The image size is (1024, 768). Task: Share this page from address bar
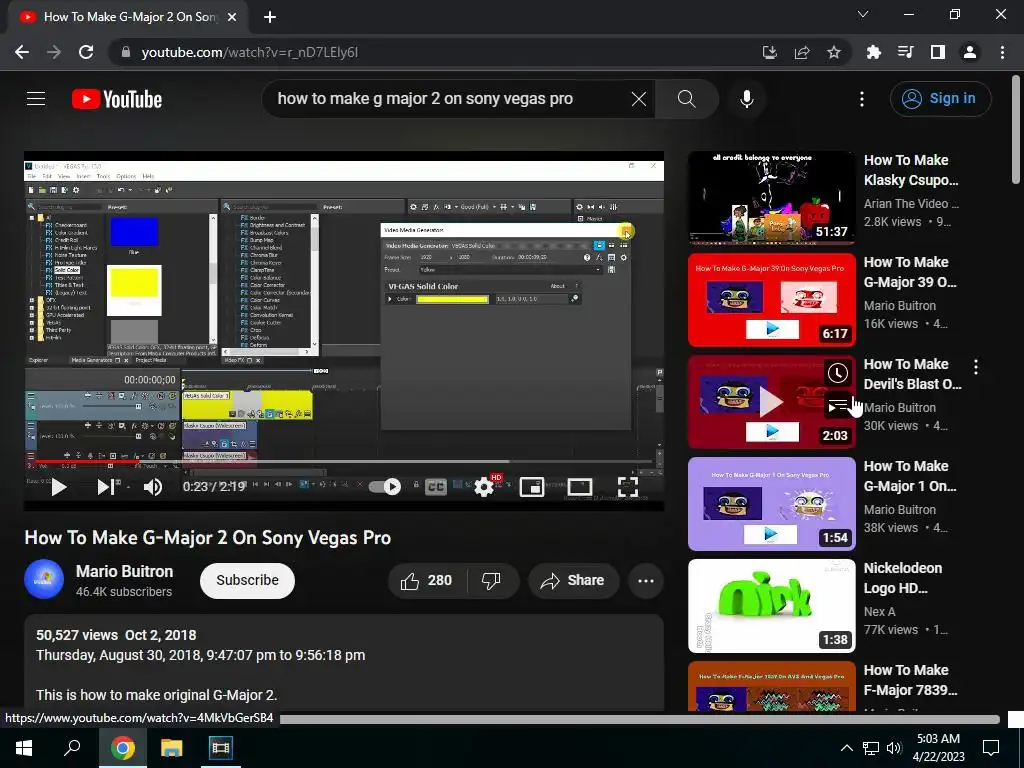(802, 52)
